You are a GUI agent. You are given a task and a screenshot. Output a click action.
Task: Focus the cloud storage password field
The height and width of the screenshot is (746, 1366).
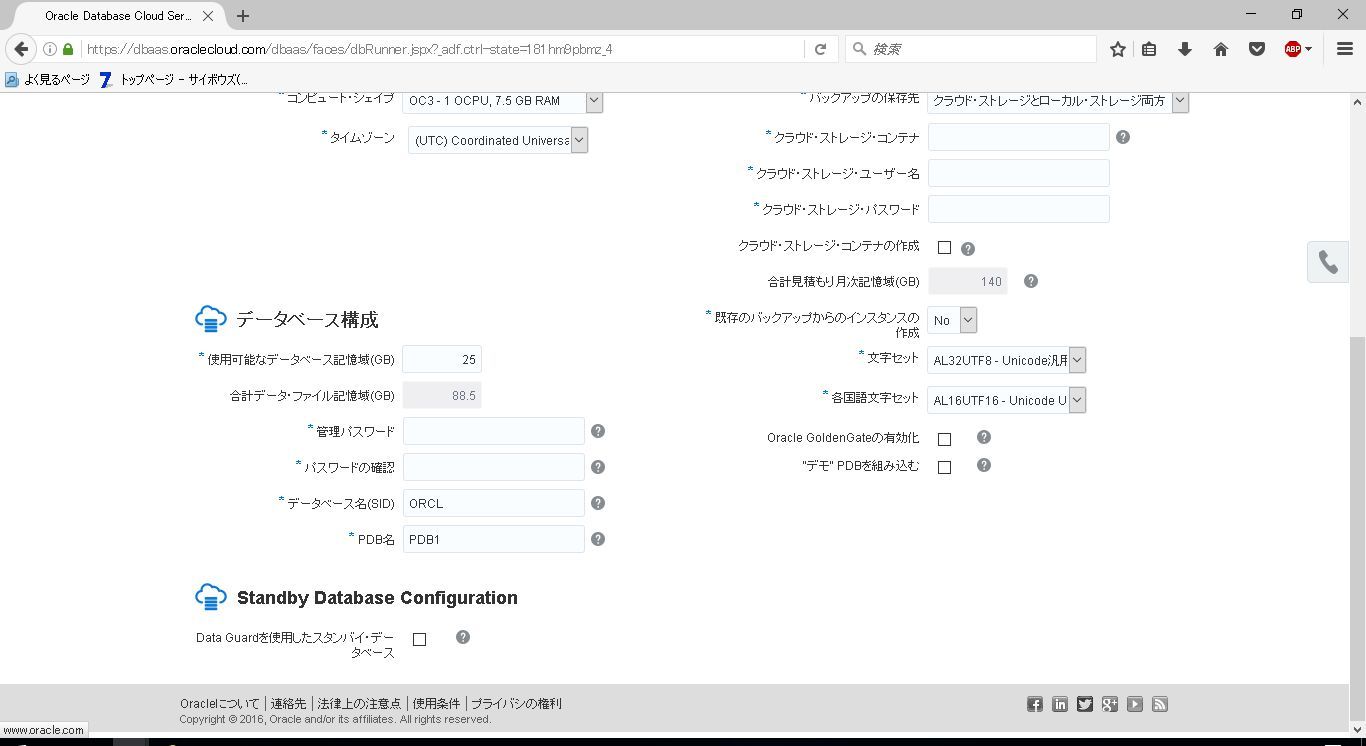tap(1019, 209)
